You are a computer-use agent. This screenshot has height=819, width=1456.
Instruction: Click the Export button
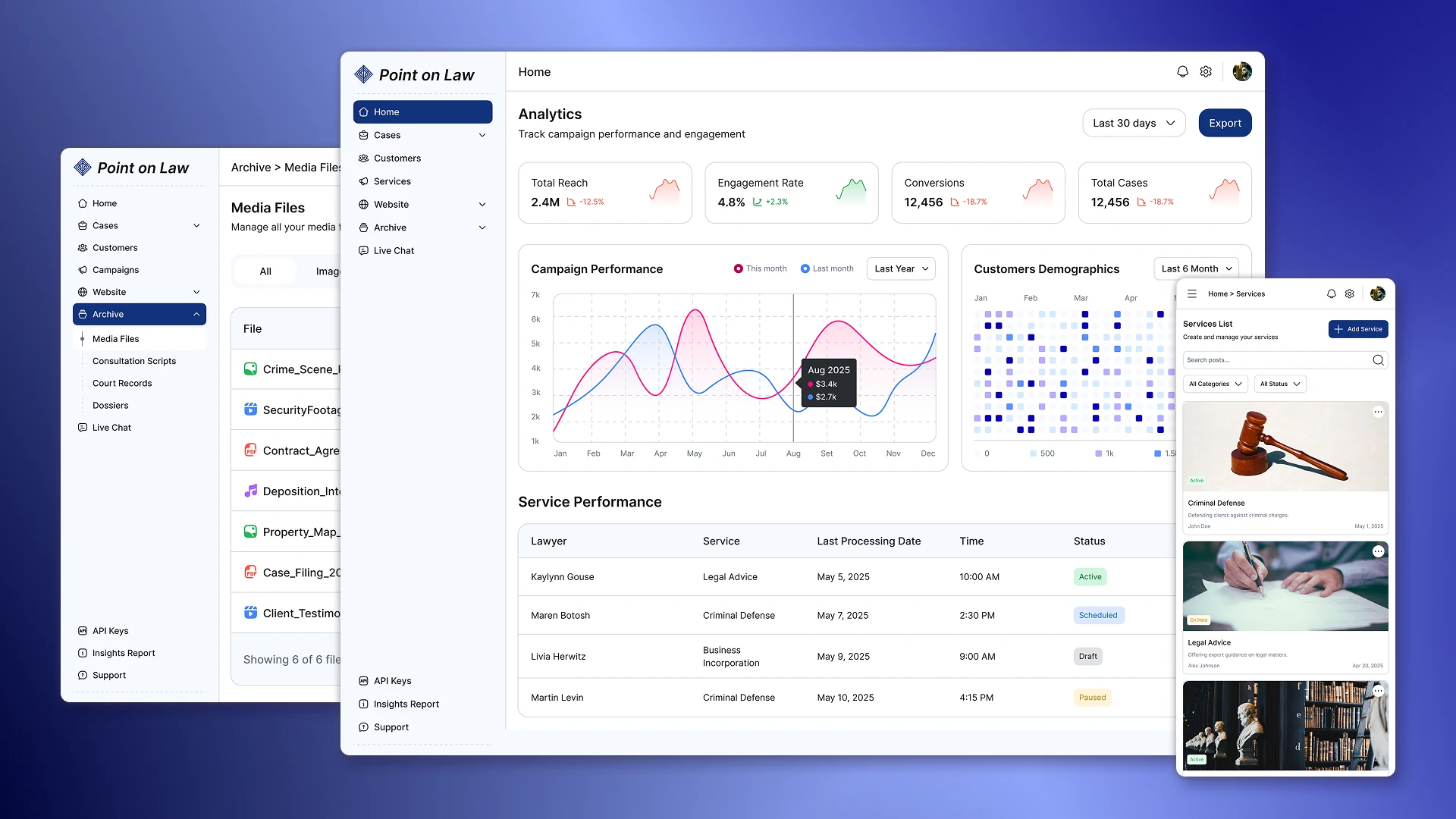(1225, 122)
